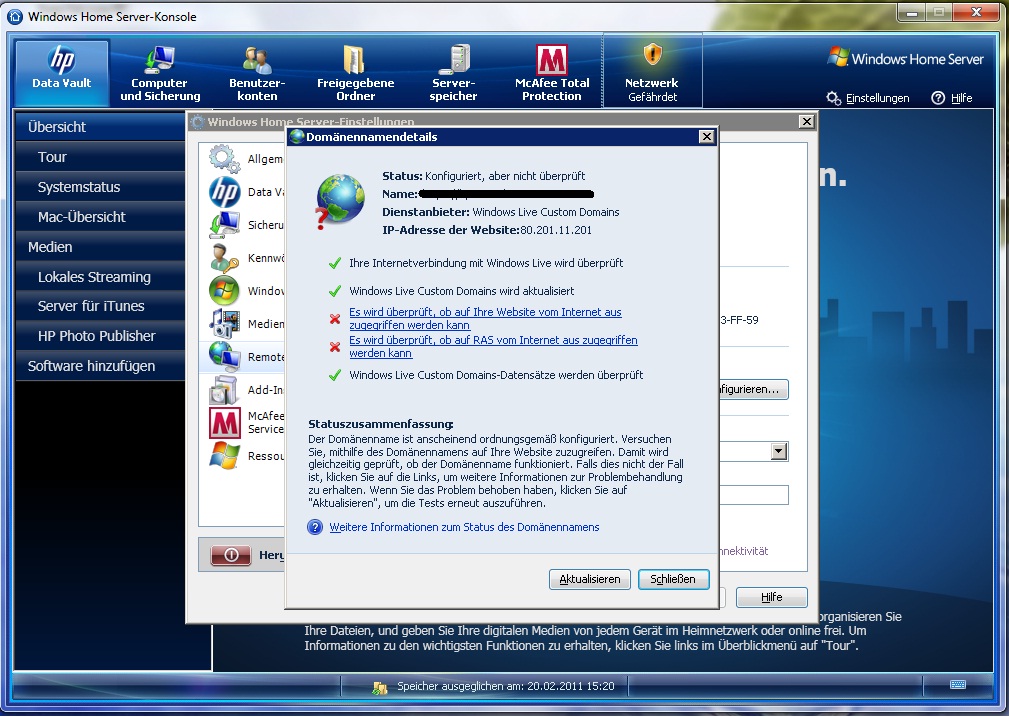The height and width of the screenshot is (717, 1009).
Task: Click the keyboard icon in status bar
Action: click(x=958, y=685)
